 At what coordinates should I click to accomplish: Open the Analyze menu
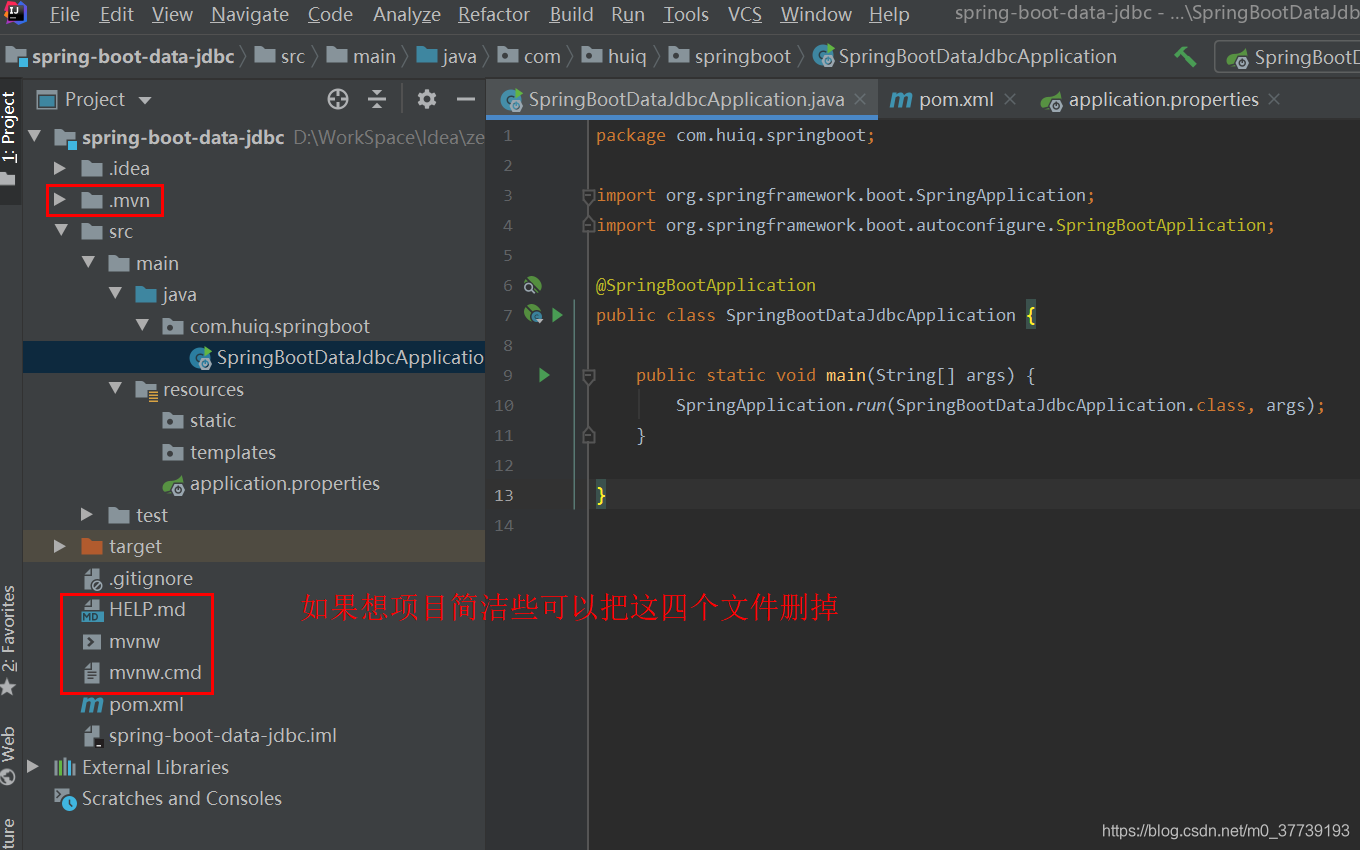click(407, 14)
